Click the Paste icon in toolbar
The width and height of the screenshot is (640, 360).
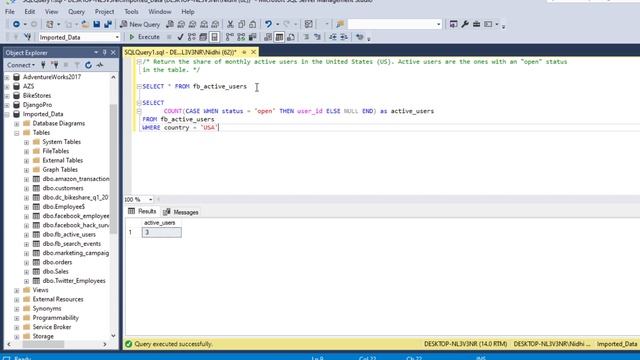pyautogui.click(x=253, y=24)
